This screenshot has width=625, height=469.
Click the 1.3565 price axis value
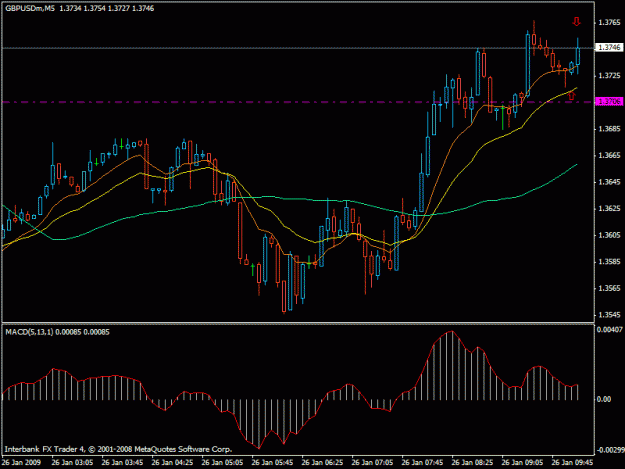pos(609,288)
